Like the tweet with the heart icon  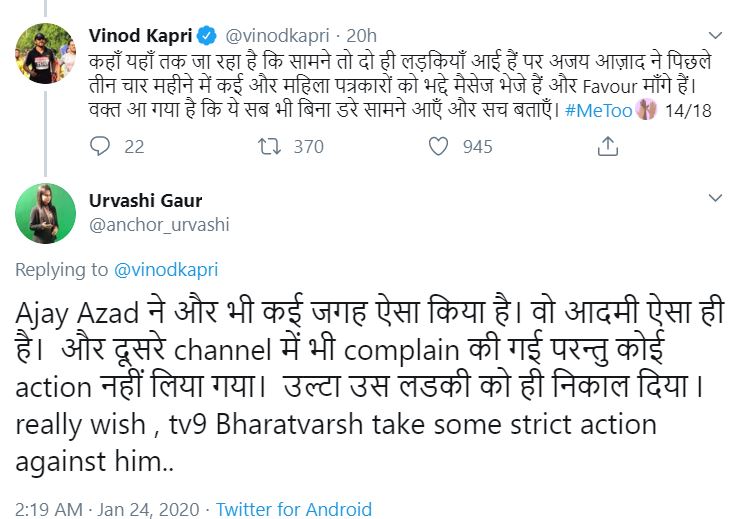[x=437, y=146]
